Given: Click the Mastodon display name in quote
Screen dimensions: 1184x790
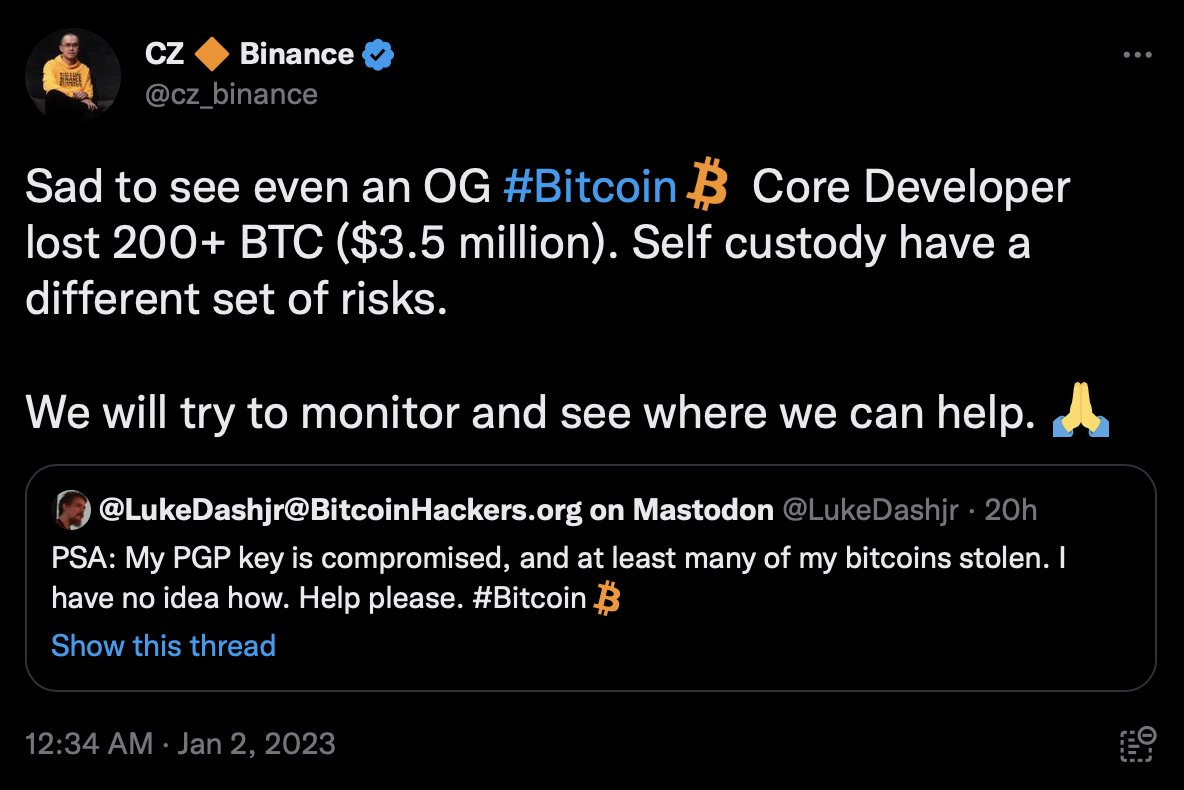Looking at the screenshot, I should pyautogui.click(x=436, y=511).
